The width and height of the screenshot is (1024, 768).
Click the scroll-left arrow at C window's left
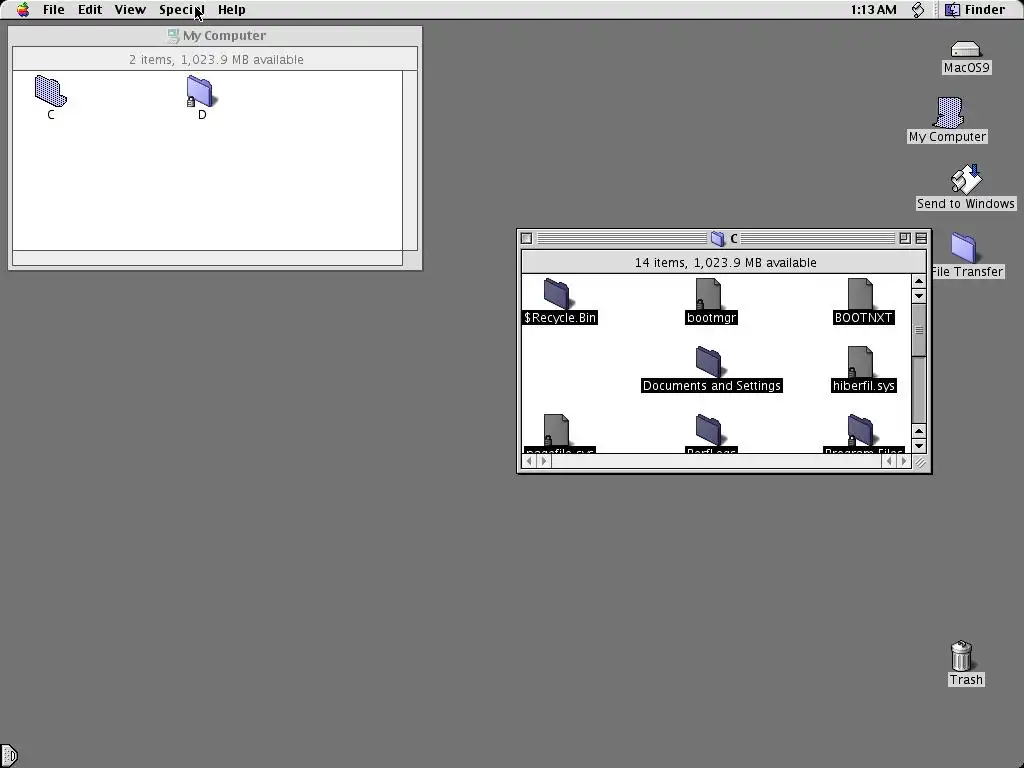pos(530,461)
